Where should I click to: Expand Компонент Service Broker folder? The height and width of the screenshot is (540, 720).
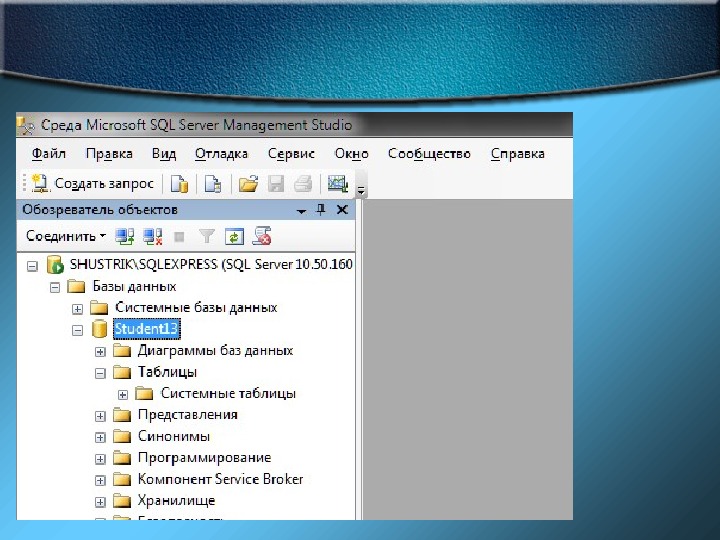(x=100, y=480)
